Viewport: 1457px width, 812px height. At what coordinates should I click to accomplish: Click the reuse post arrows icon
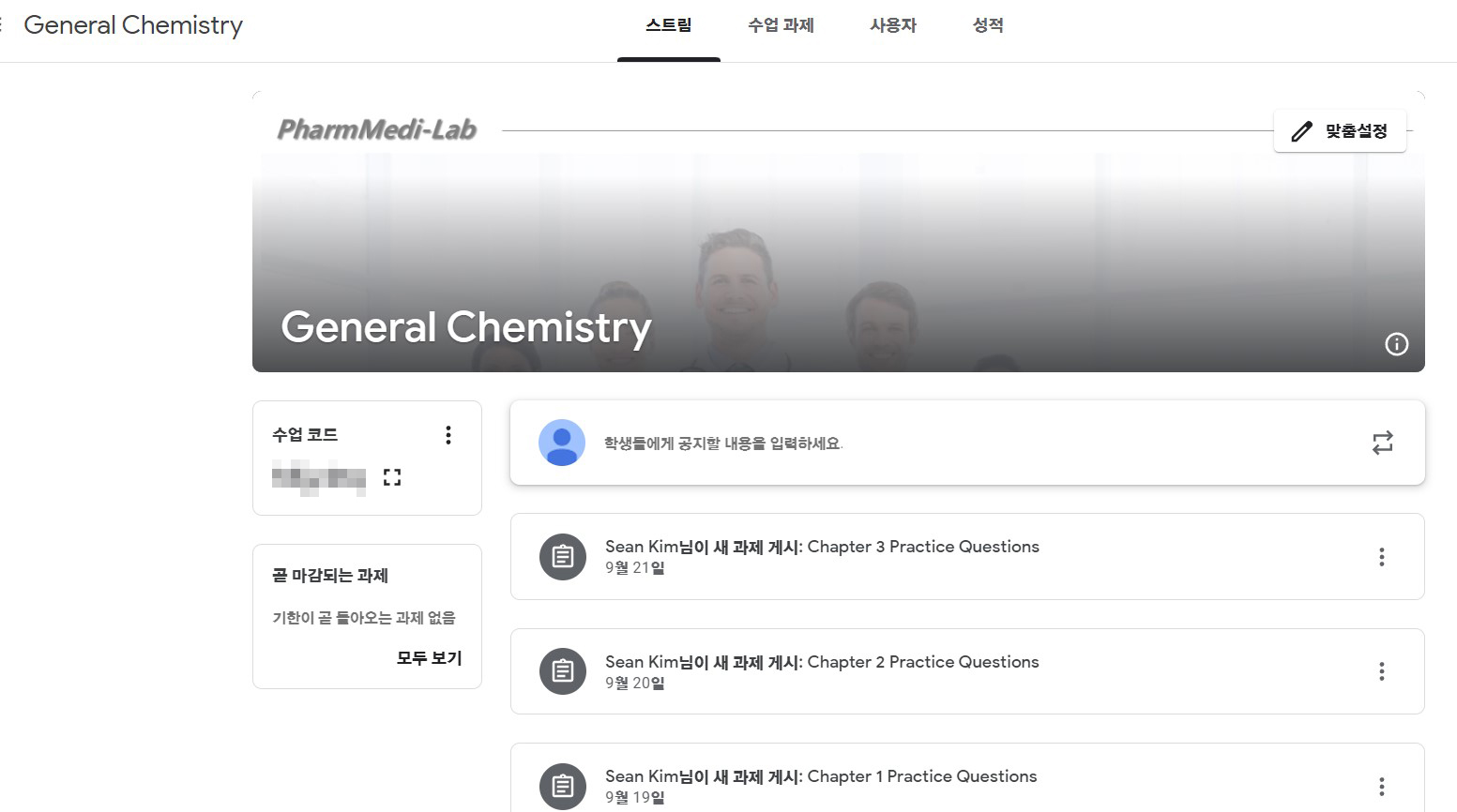click(x=1382, y=443)
